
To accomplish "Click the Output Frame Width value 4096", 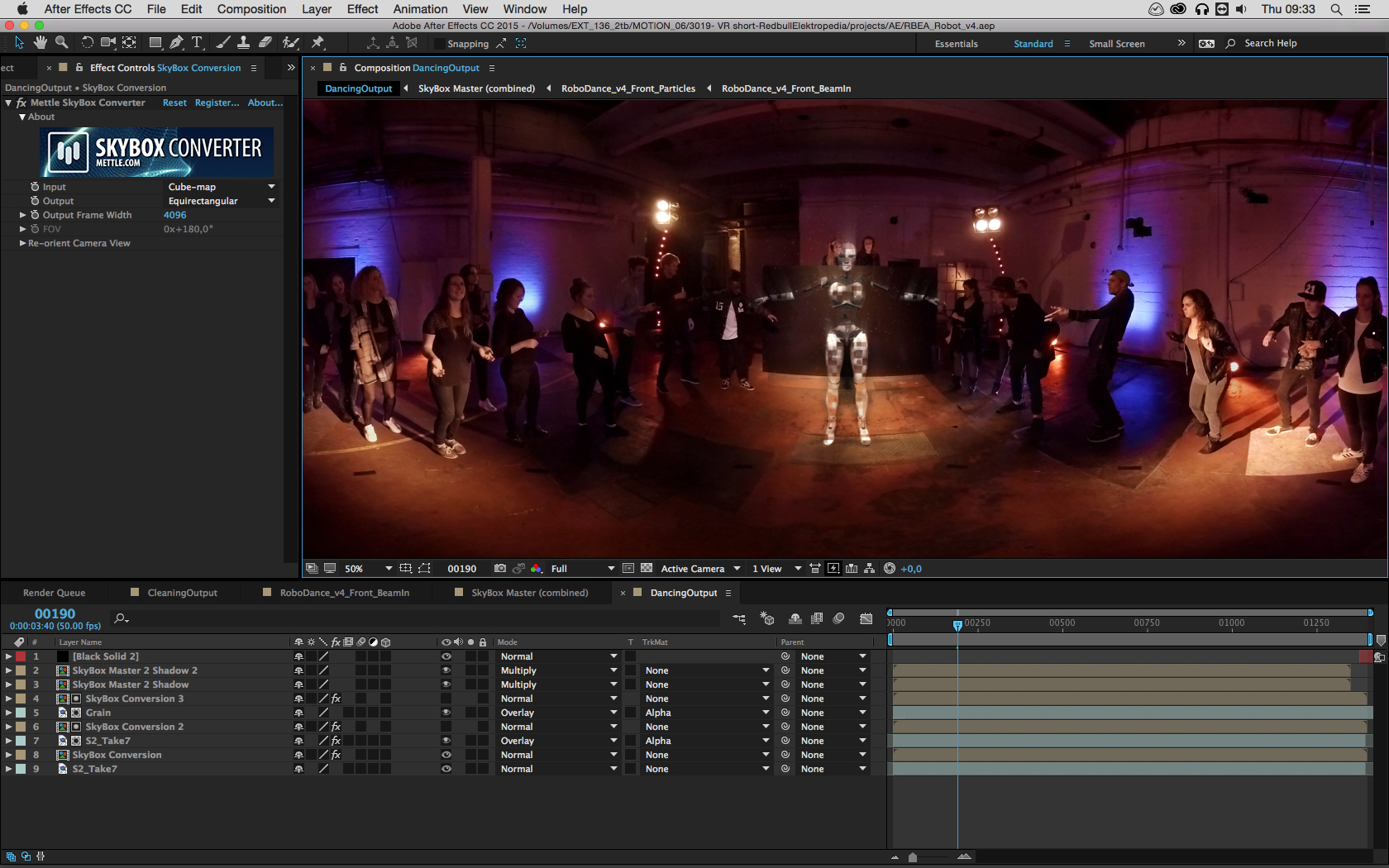I will pos(174,215).
